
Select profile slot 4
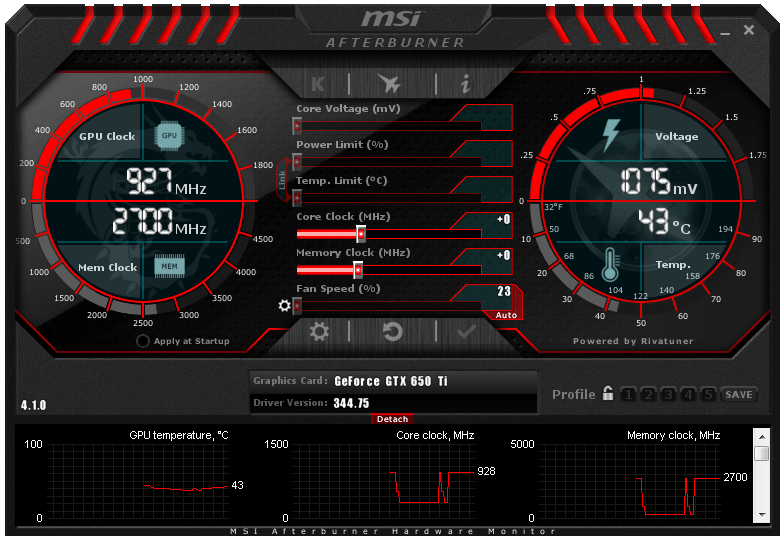(688, 395)
